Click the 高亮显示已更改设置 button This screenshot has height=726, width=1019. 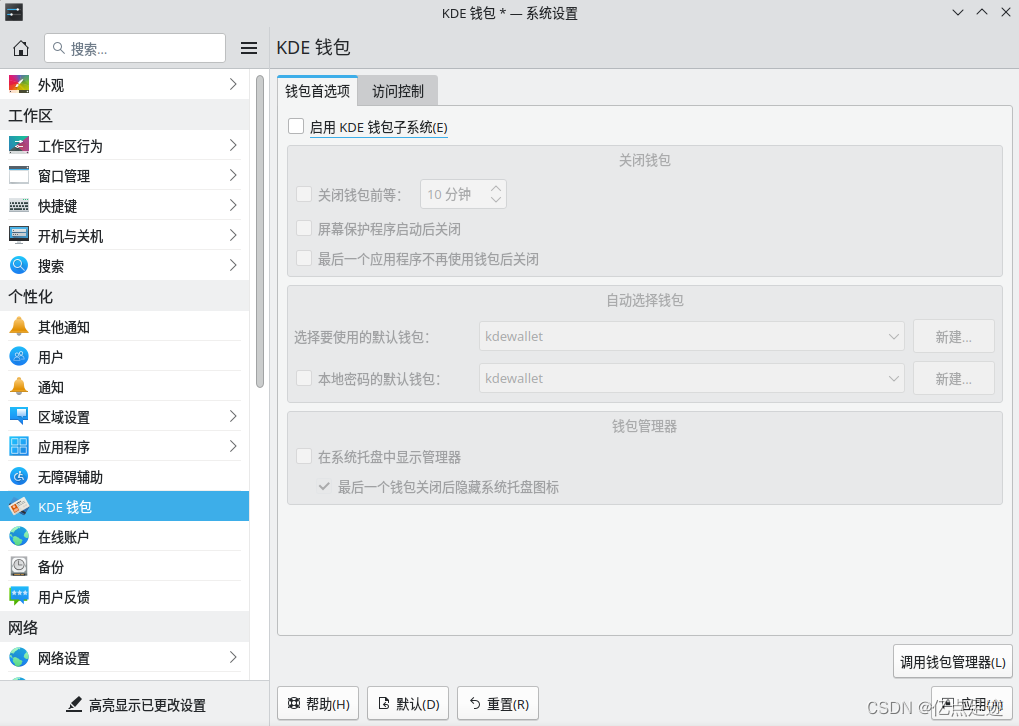(x=135, y=705)
